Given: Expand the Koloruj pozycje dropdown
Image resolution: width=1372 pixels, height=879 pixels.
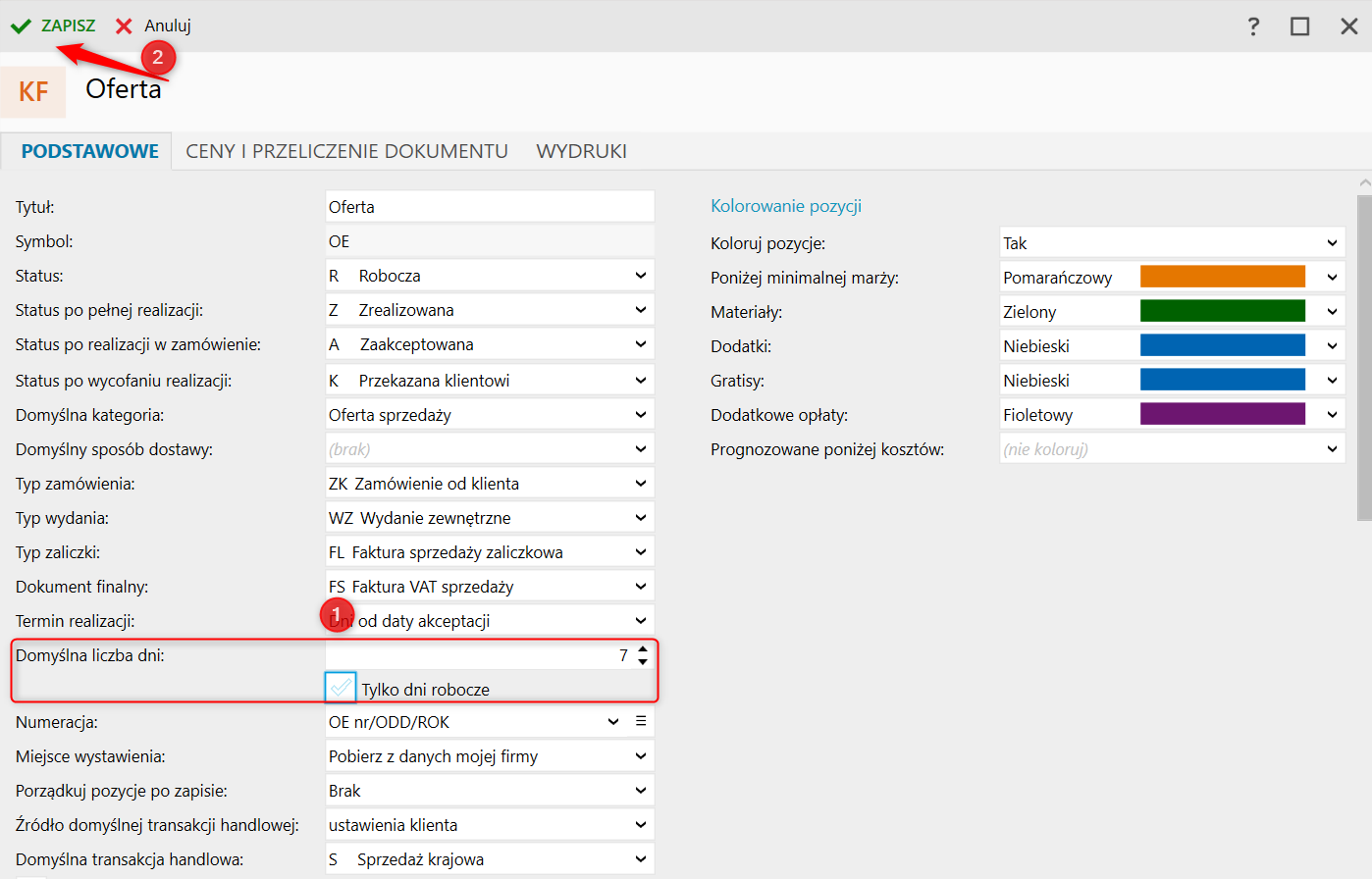Looking at the screenshot, I should coord(1332,243).
